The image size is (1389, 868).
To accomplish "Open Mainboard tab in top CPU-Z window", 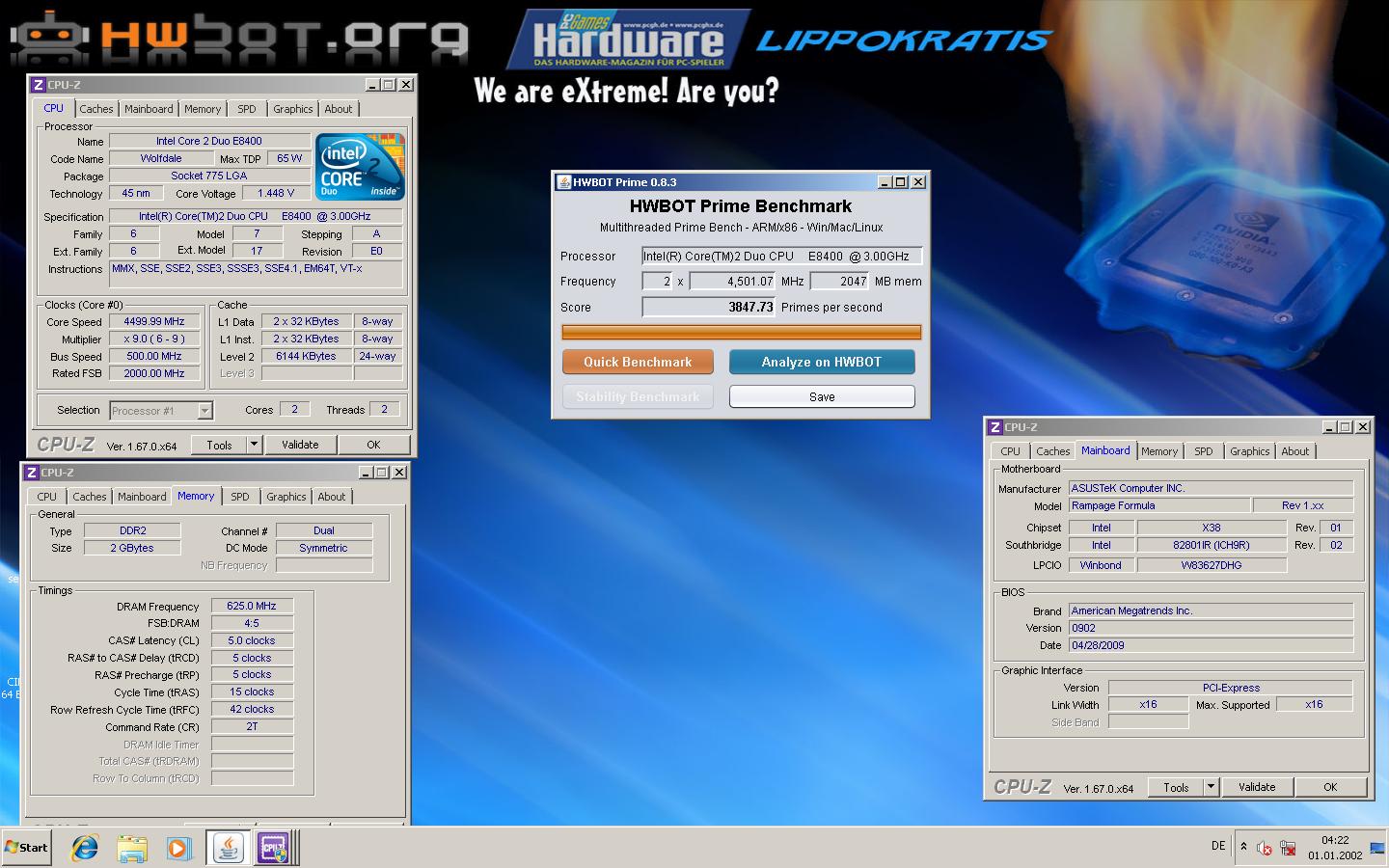I will [149, 109].
